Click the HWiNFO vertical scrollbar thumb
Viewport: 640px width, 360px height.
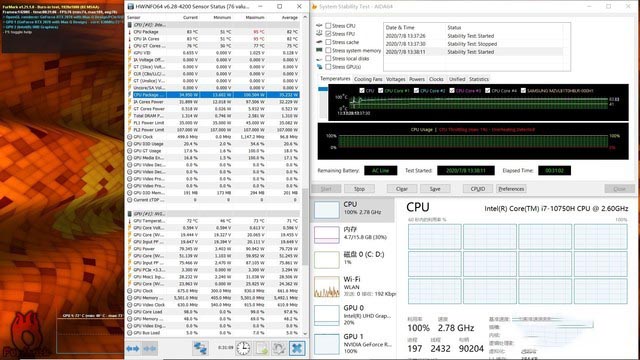click(305, 226)
